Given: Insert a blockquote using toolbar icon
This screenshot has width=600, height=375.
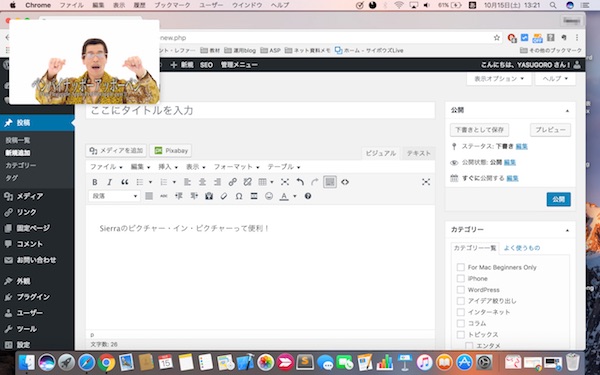Looking at the screenshot, I should (x=125, y=182).
